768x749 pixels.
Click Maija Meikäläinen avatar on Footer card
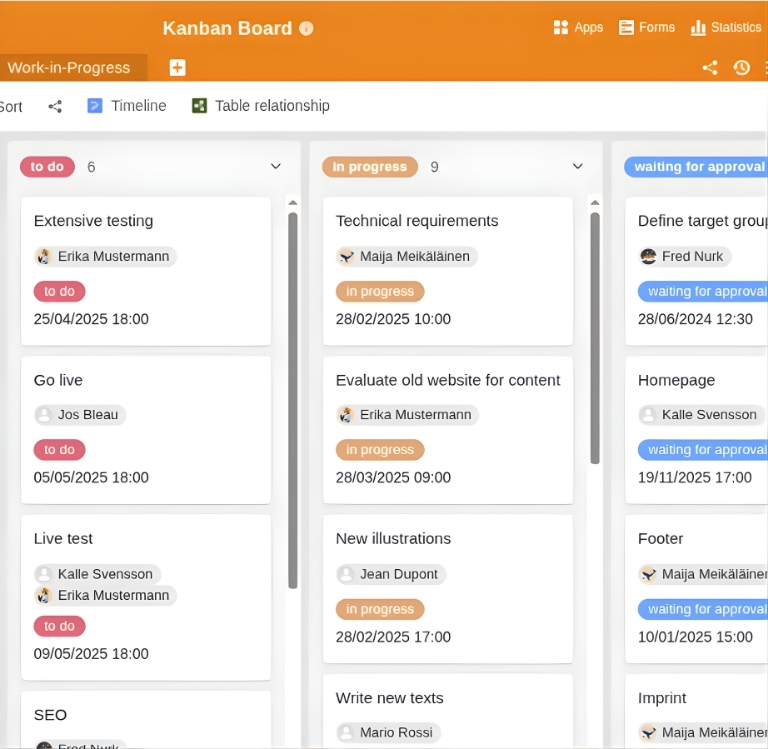pos(648,574)
